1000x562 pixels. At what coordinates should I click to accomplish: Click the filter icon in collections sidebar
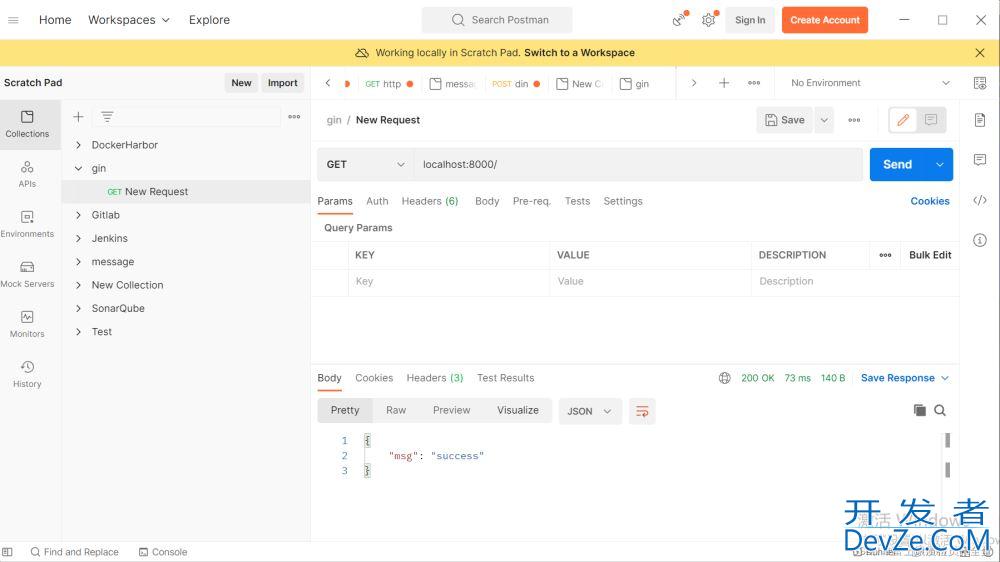tap(107, 117)
